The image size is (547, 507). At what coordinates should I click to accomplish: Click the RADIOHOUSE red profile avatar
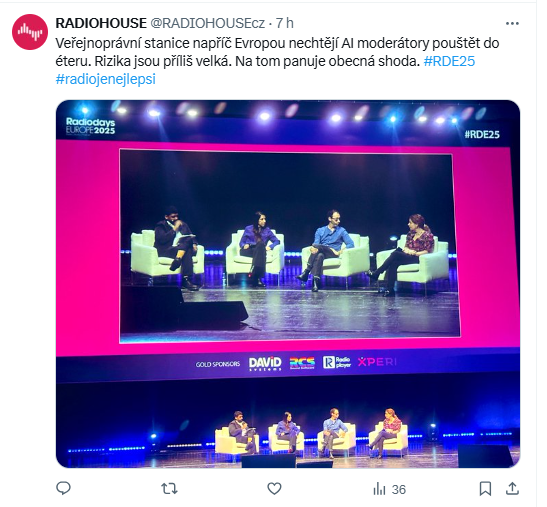coord(30,32)
